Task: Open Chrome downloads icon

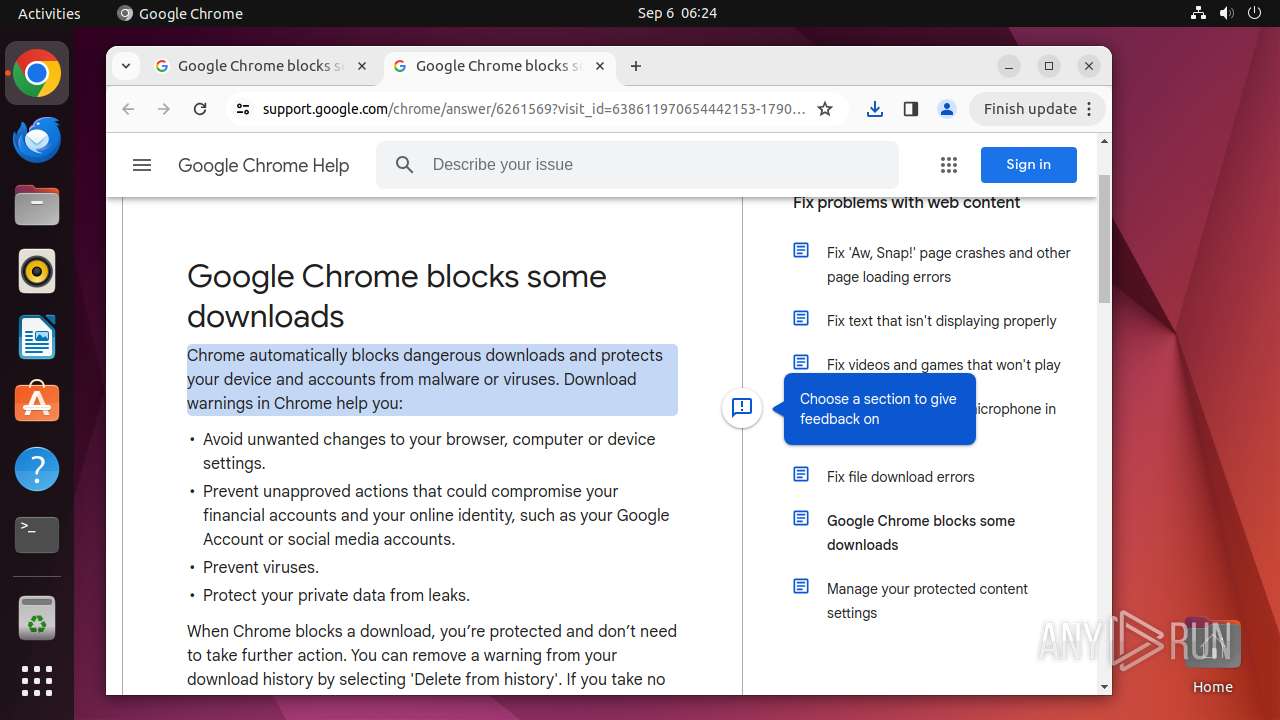Action: tap(875, 109)
